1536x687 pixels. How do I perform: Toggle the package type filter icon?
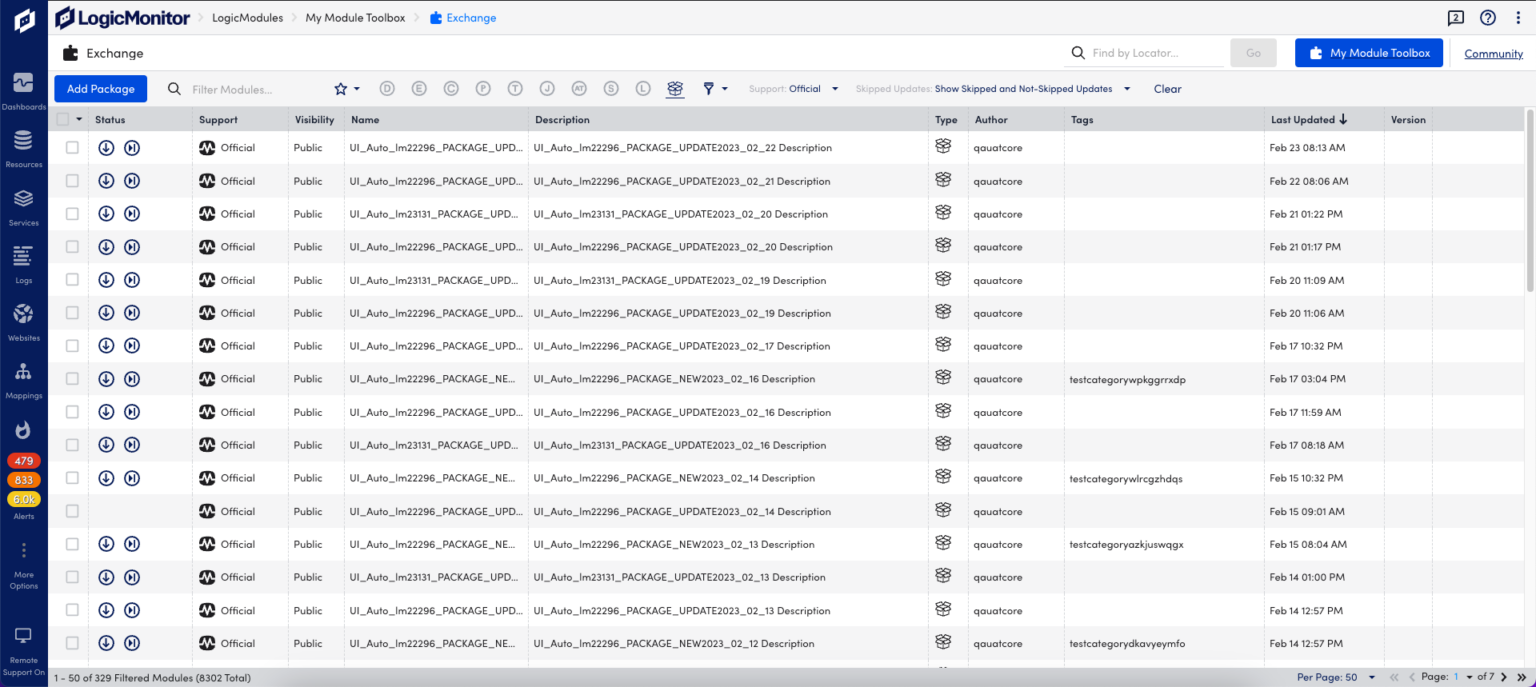[675, 89]
